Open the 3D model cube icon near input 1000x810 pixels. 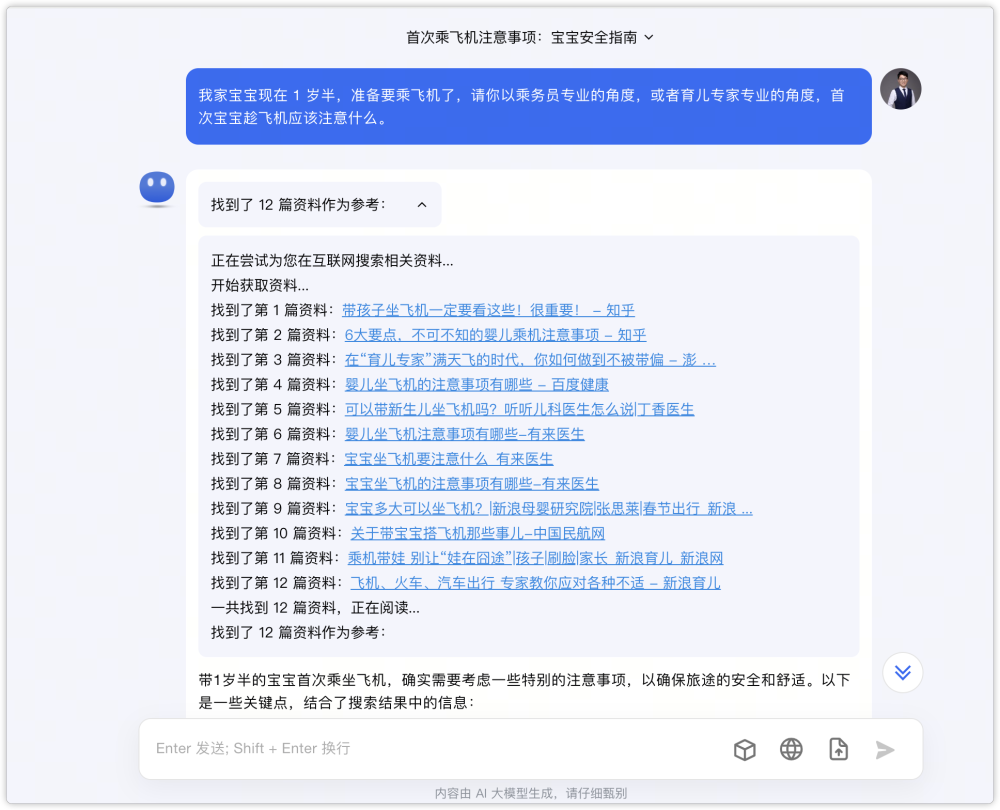pyautogui.click(x=744, y=749)
